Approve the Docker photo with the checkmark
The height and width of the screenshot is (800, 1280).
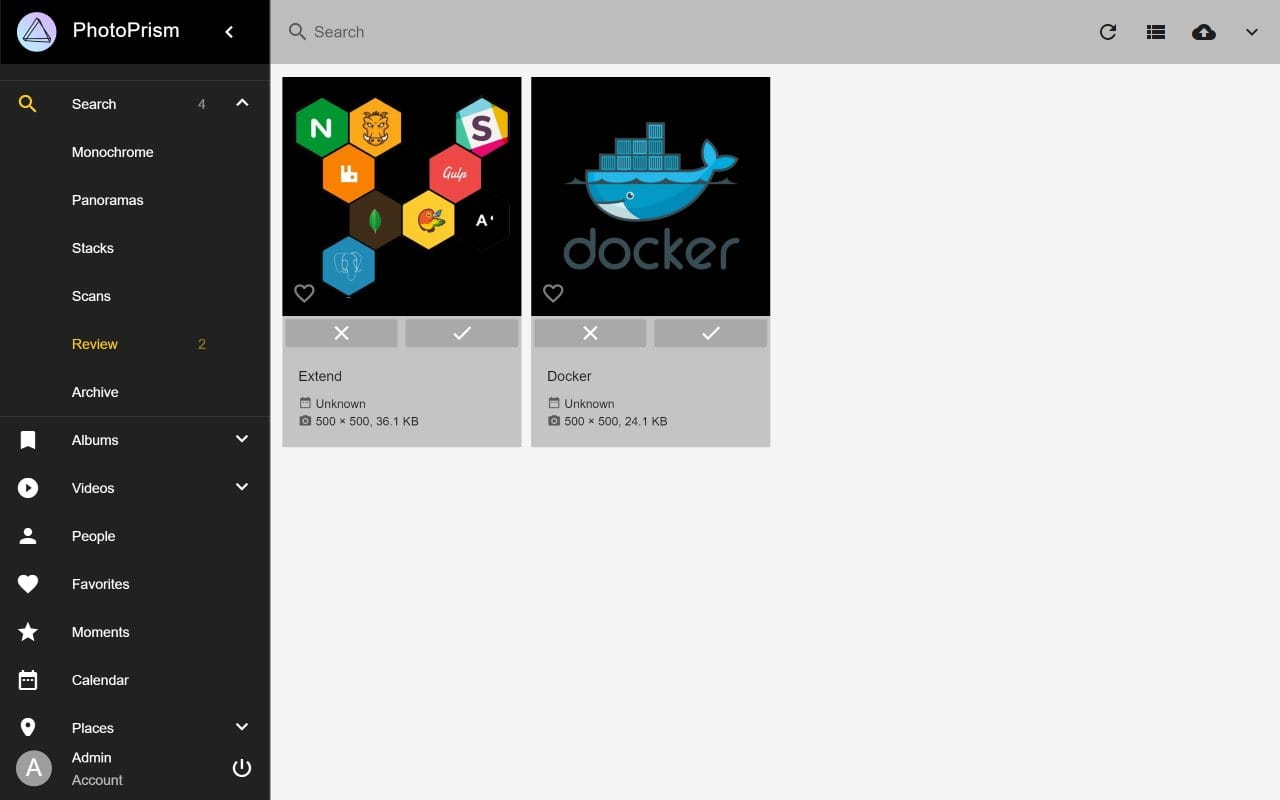710,332
